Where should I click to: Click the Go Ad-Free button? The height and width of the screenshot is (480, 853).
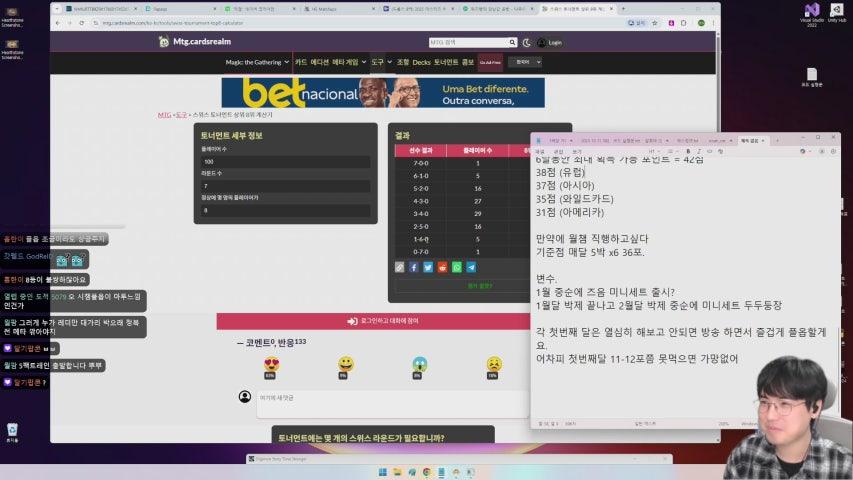(490, 62)
